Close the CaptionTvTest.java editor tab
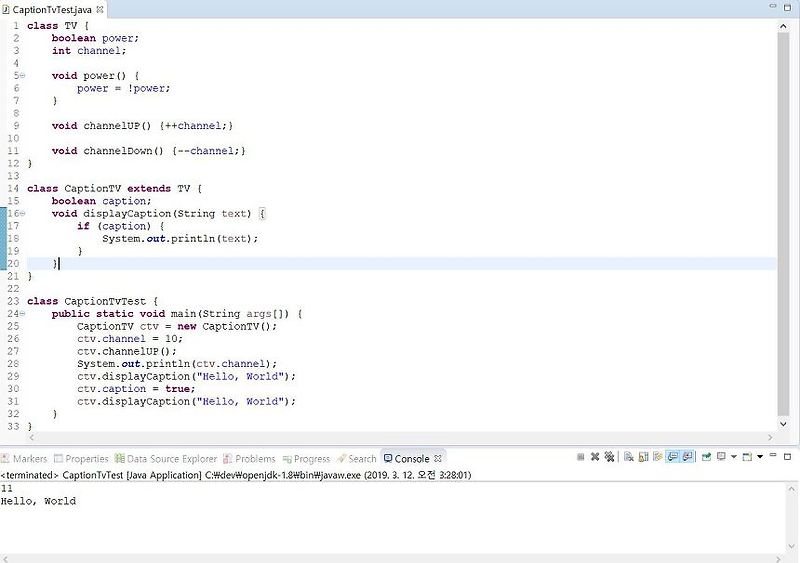800x563 pixels. tap(100, 9)
